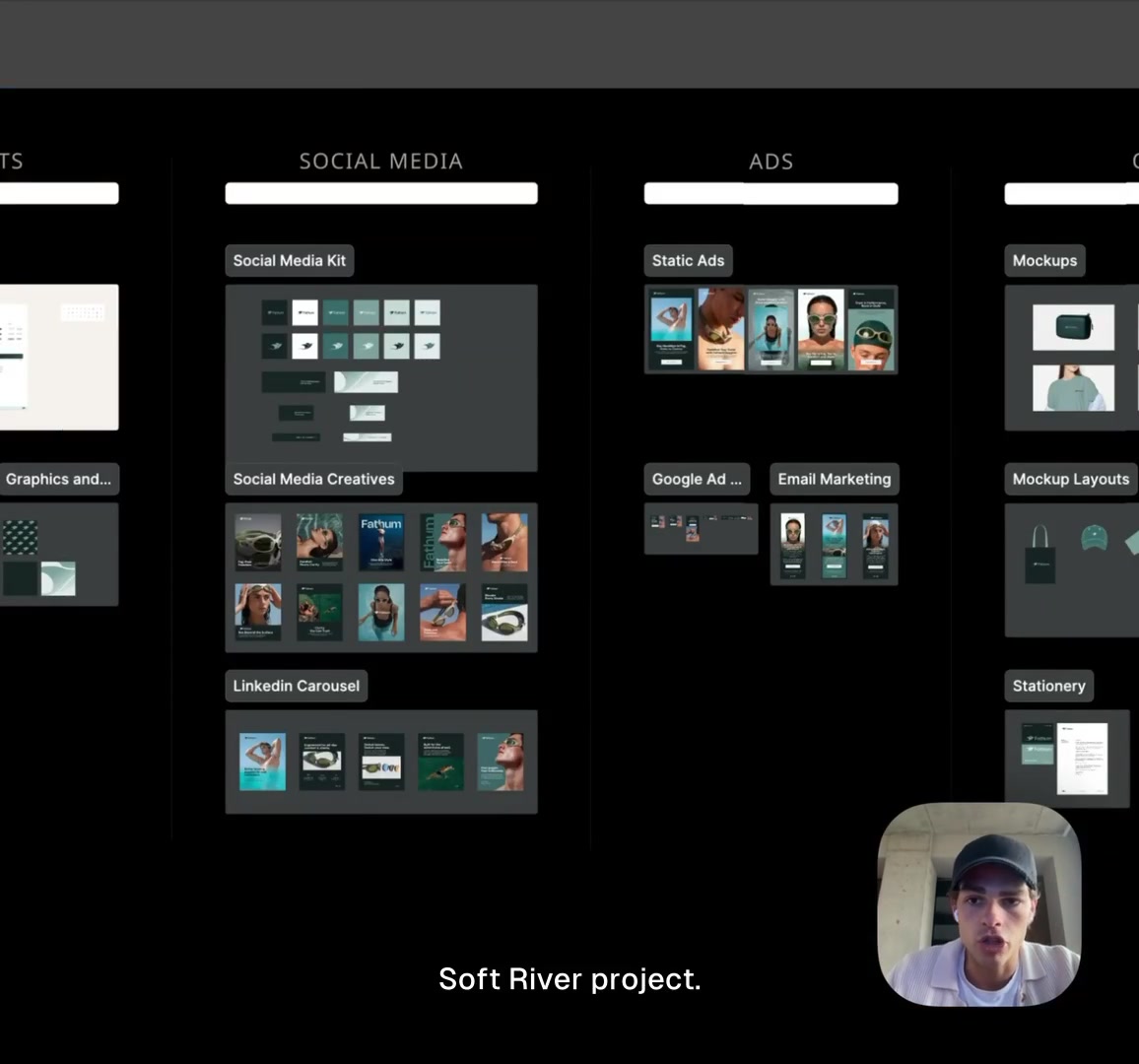The image size is (1139, 1064).
Task: Select the Linkedin Carousel label
Action: pyautogui.click(x=297, y=686)
